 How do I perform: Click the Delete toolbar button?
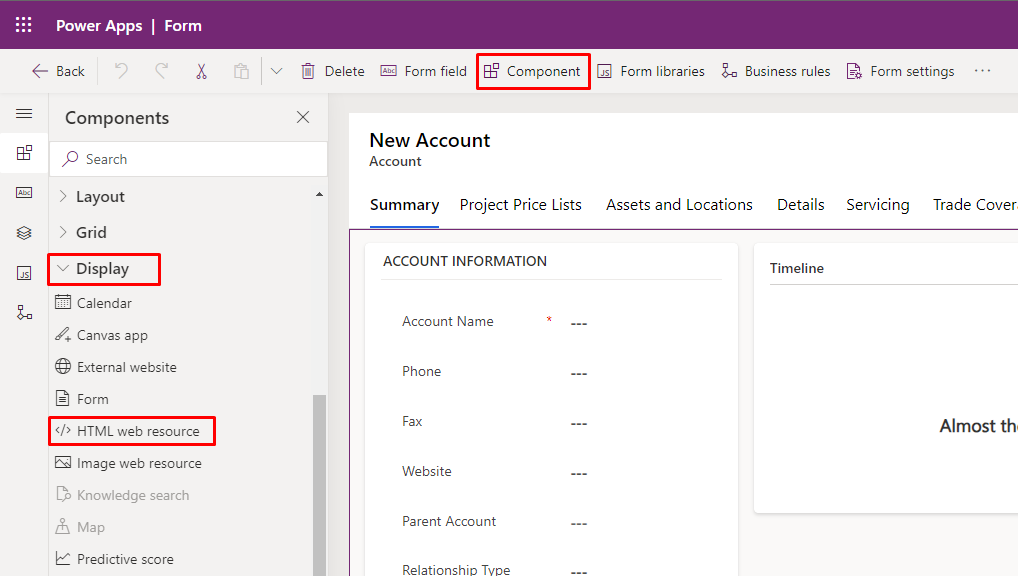332,71
